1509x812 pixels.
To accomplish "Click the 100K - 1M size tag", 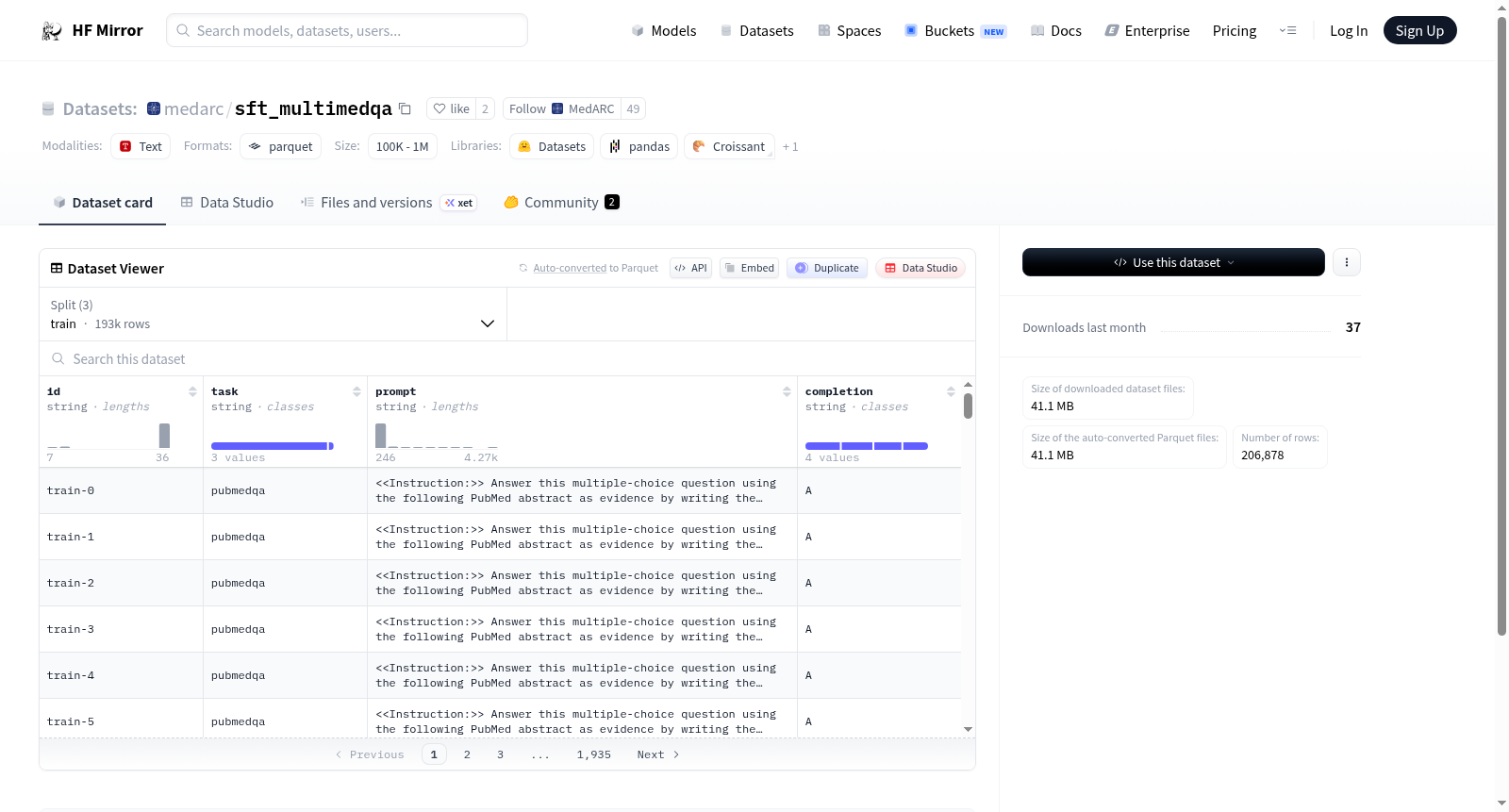I will coord(403,146).
